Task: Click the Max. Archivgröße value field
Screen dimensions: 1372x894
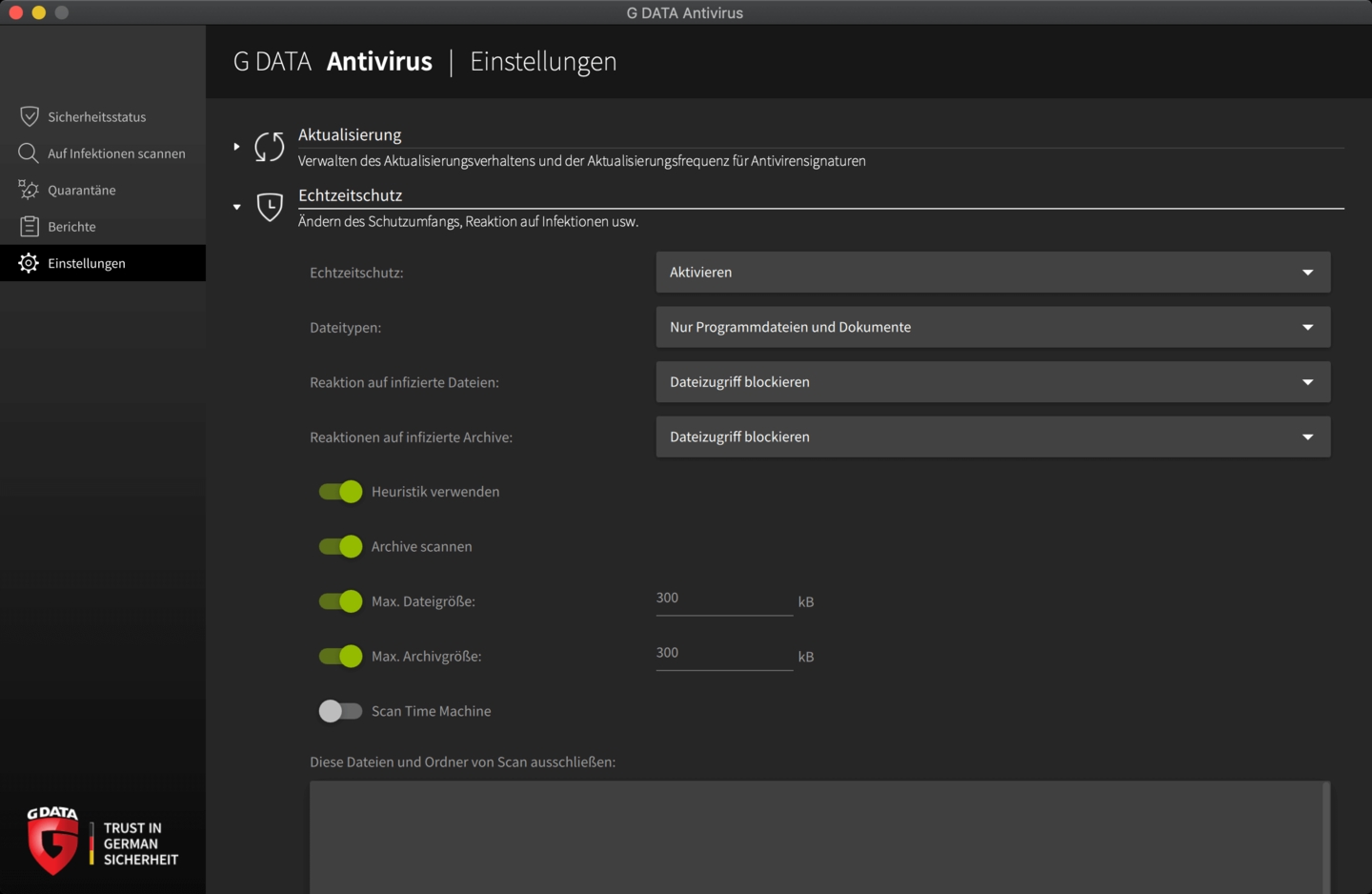Action: 724,655
